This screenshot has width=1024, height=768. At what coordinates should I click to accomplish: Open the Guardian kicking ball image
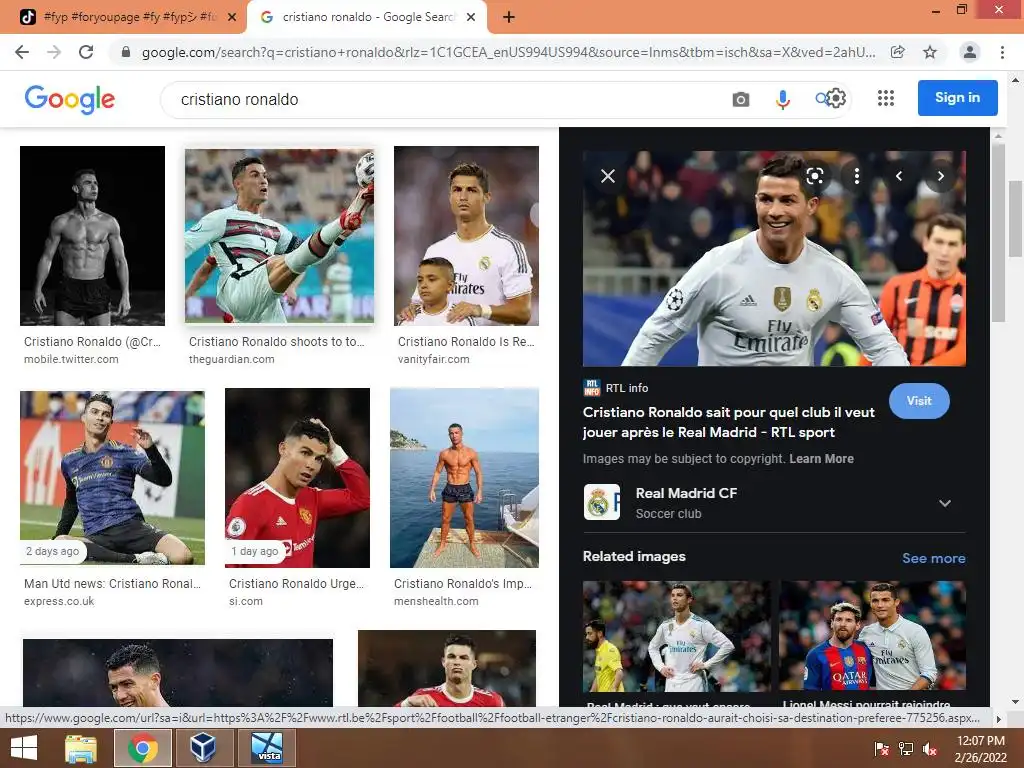tap(280, 236)
